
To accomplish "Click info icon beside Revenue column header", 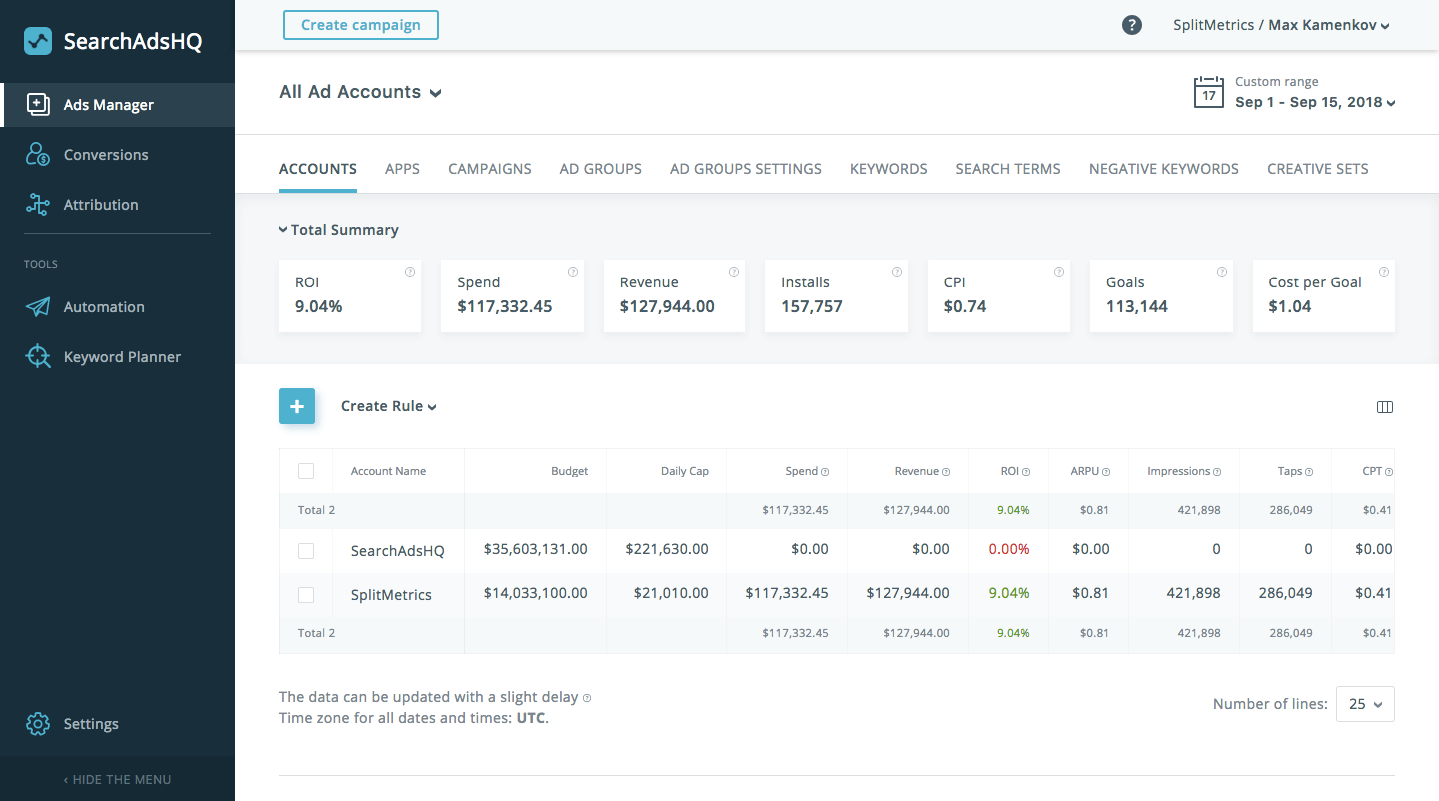I will click(946, 472).
